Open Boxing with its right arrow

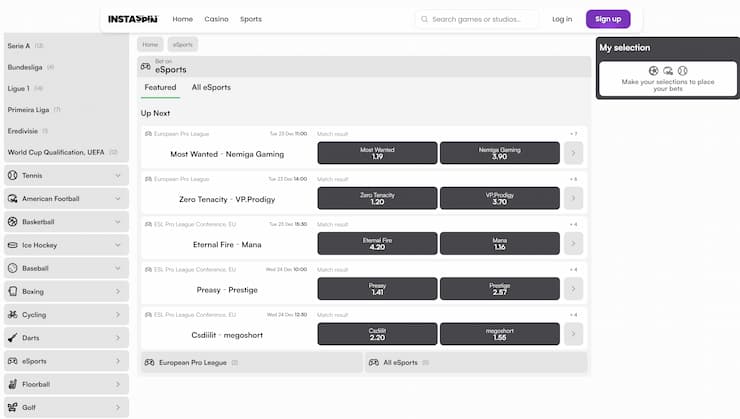(x=118, y=292)
